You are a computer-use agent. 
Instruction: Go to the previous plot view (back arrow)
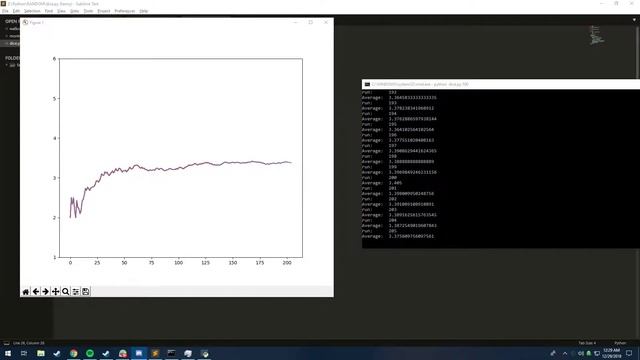coord(36,291)
